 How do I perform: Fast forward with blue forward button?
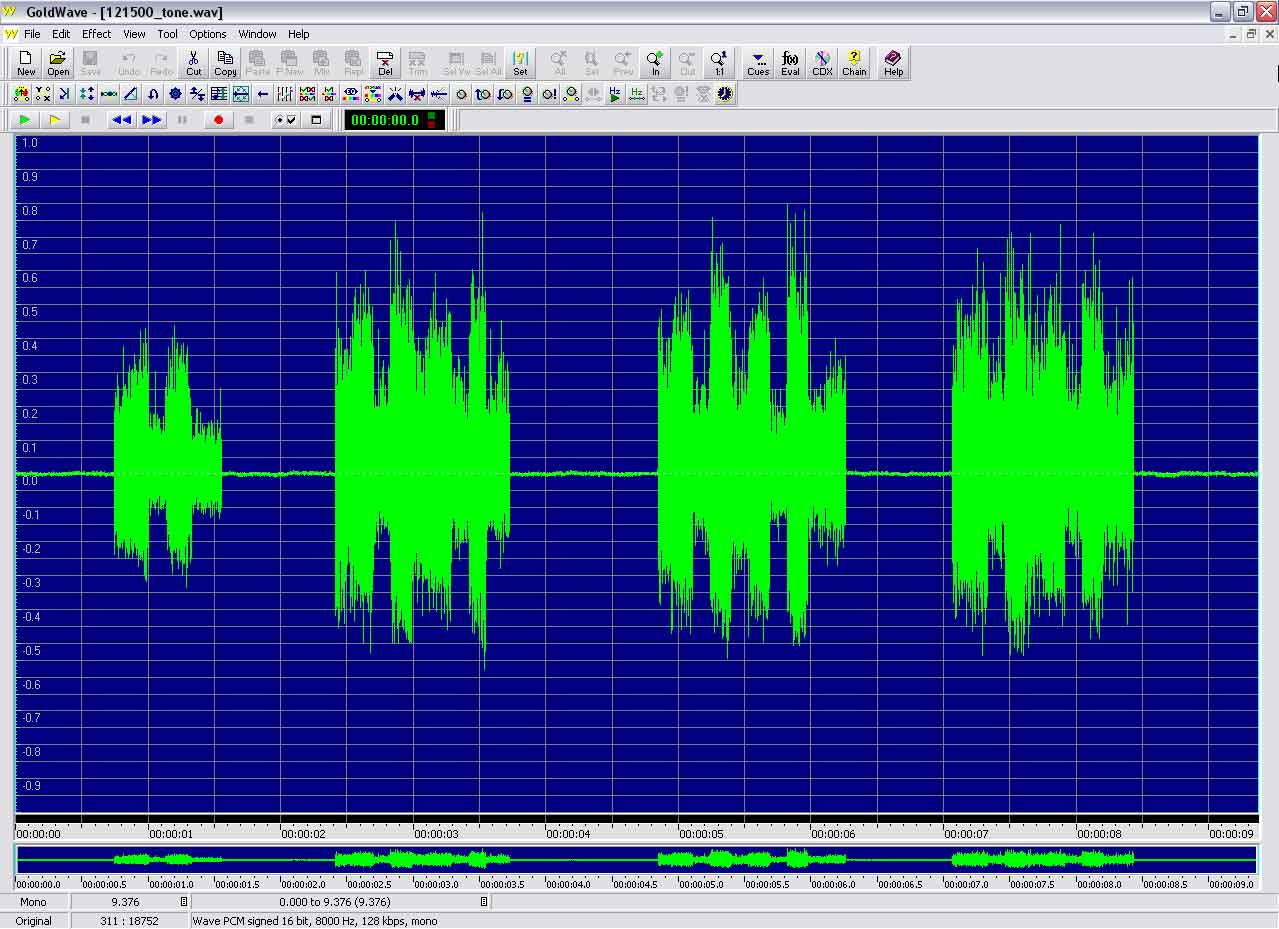tap(152, 120)
